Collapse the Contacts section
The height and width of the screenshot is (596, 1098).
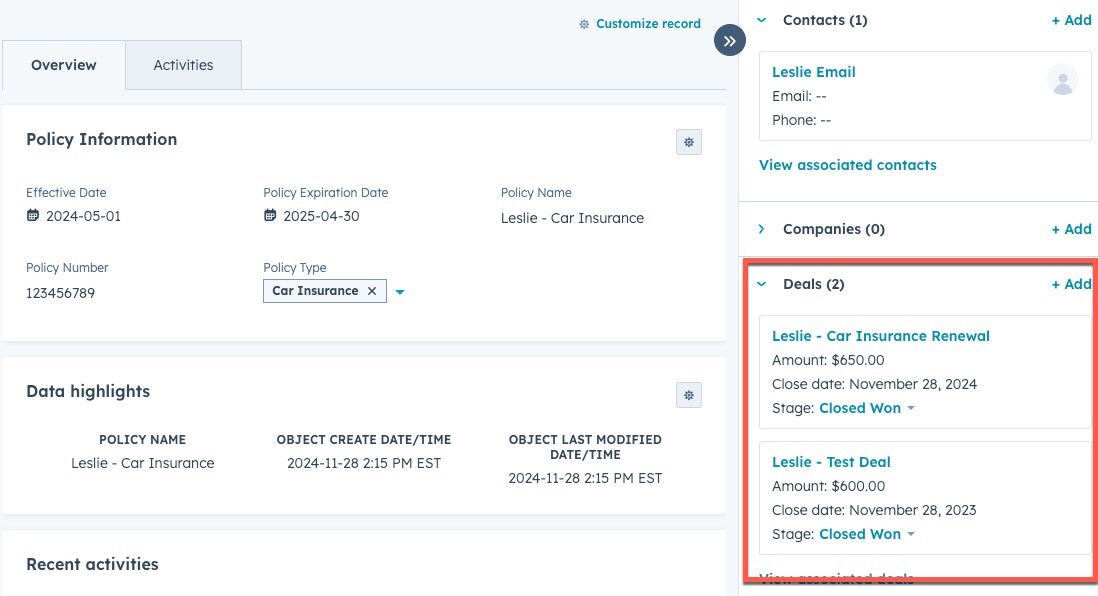(x=762, y=20)
